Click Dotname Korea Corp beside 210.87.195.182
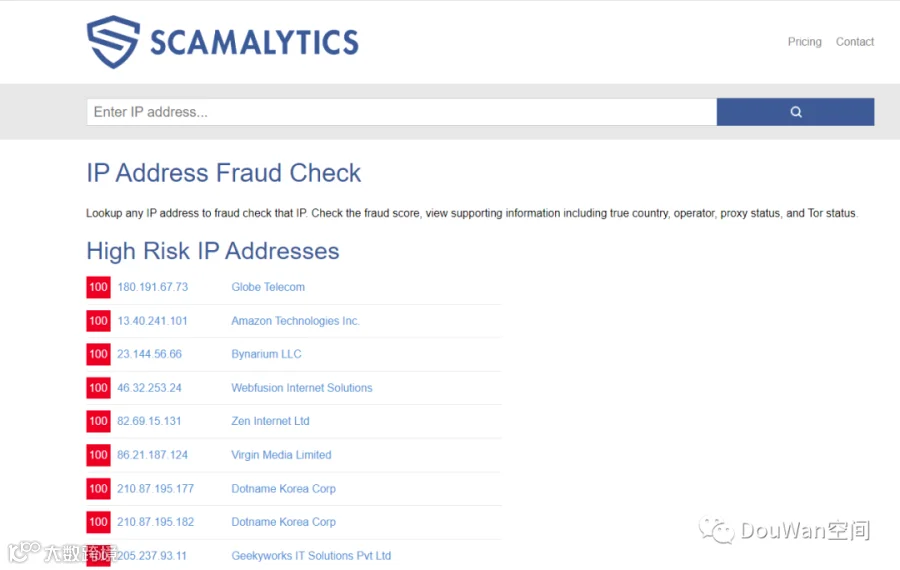 click(284, 522)
